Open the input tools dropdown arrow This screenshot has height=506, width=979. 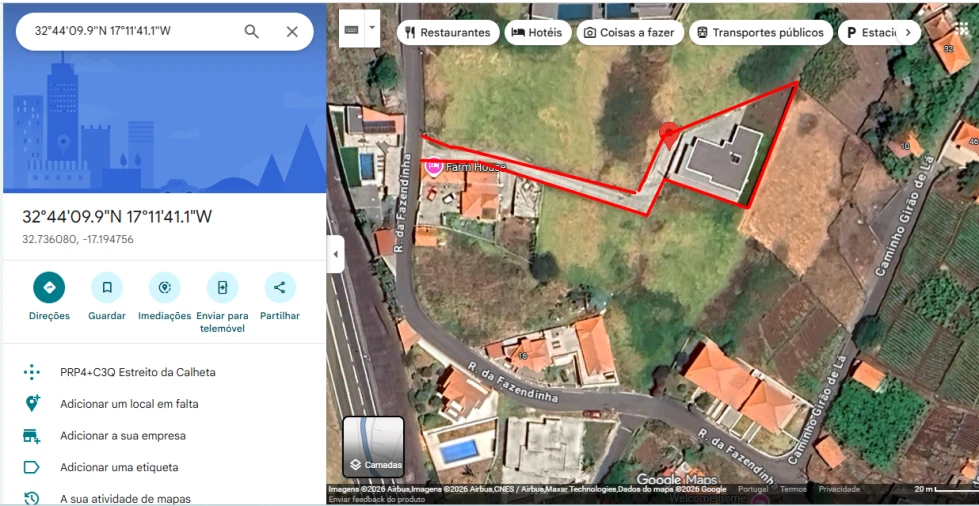(372, 28)
